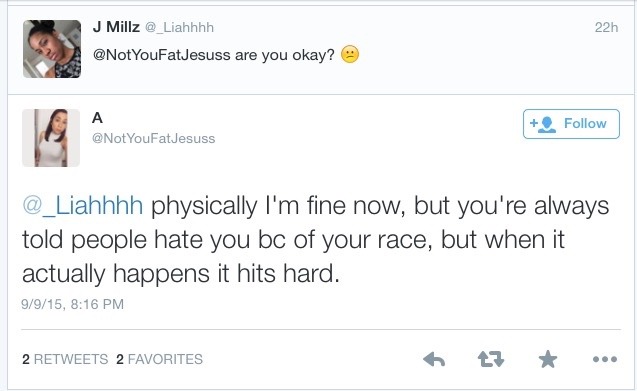The height and width of the screenshot is (391, 637).
Task: Click the confused face emoji
Action: coord(350,54)
